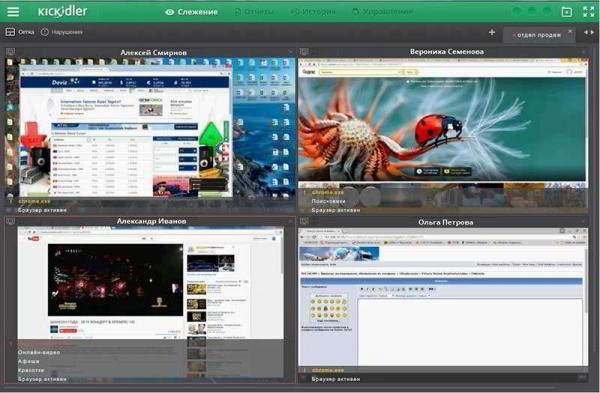
Task: Click the monitor icon beside Ольга Петрова
Action: click(304, 221)
